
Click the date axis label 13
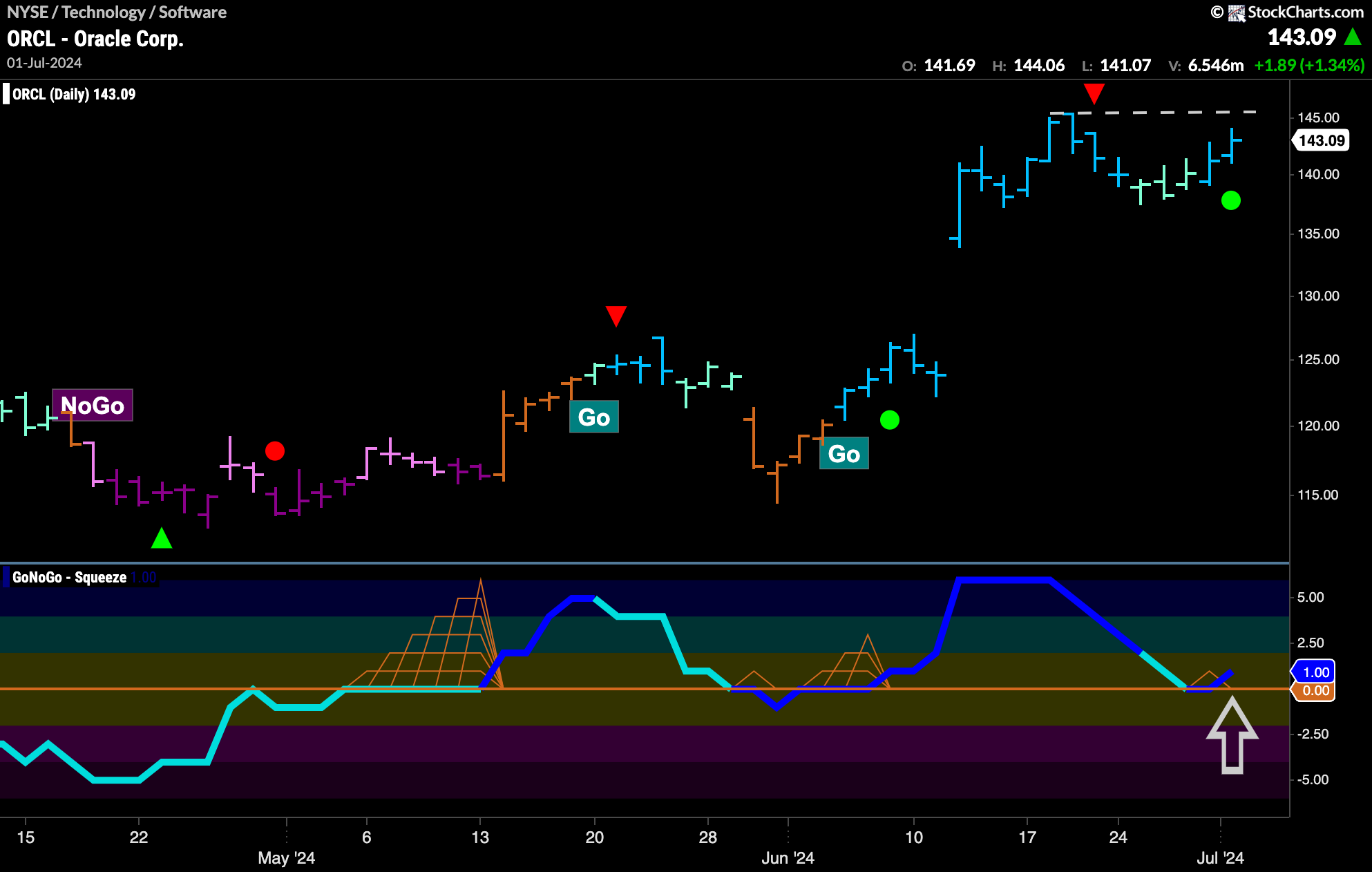point(480,837)
